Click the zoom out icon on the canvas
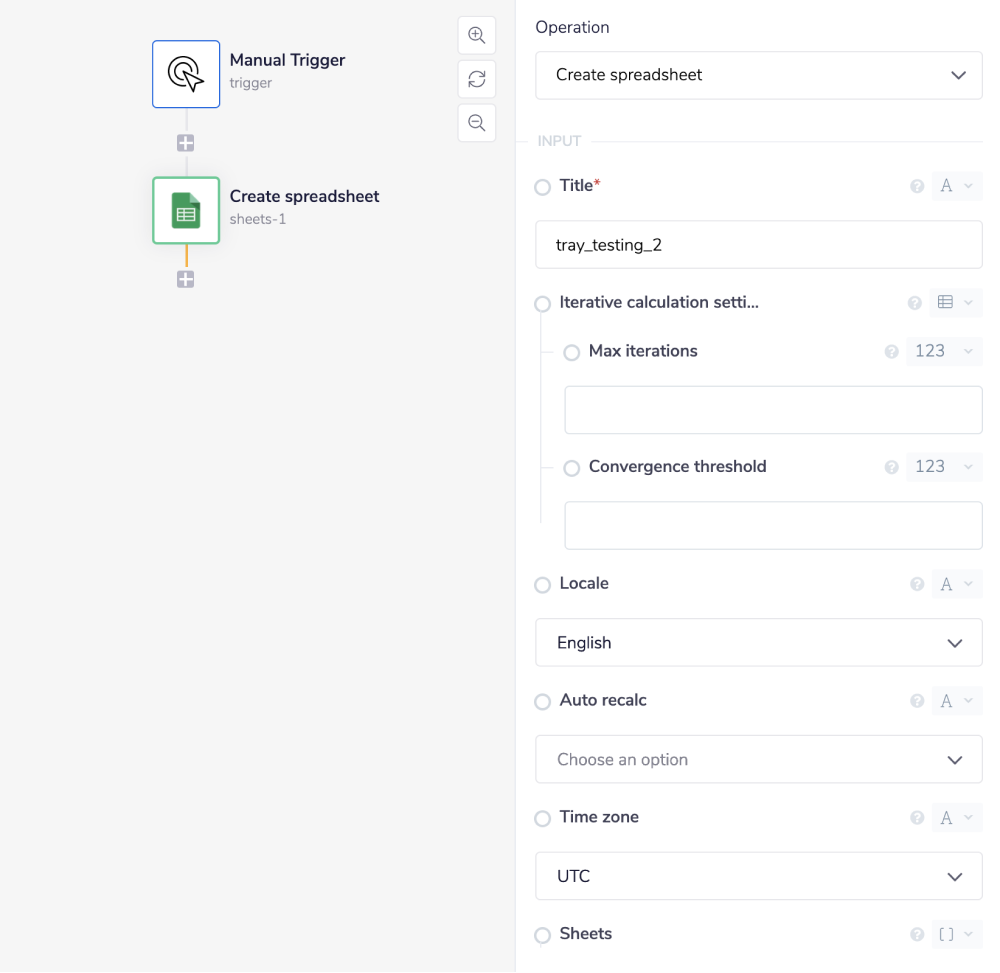Image resolution: width=1000 pixels, height=973 pixels. click(477, 122)
